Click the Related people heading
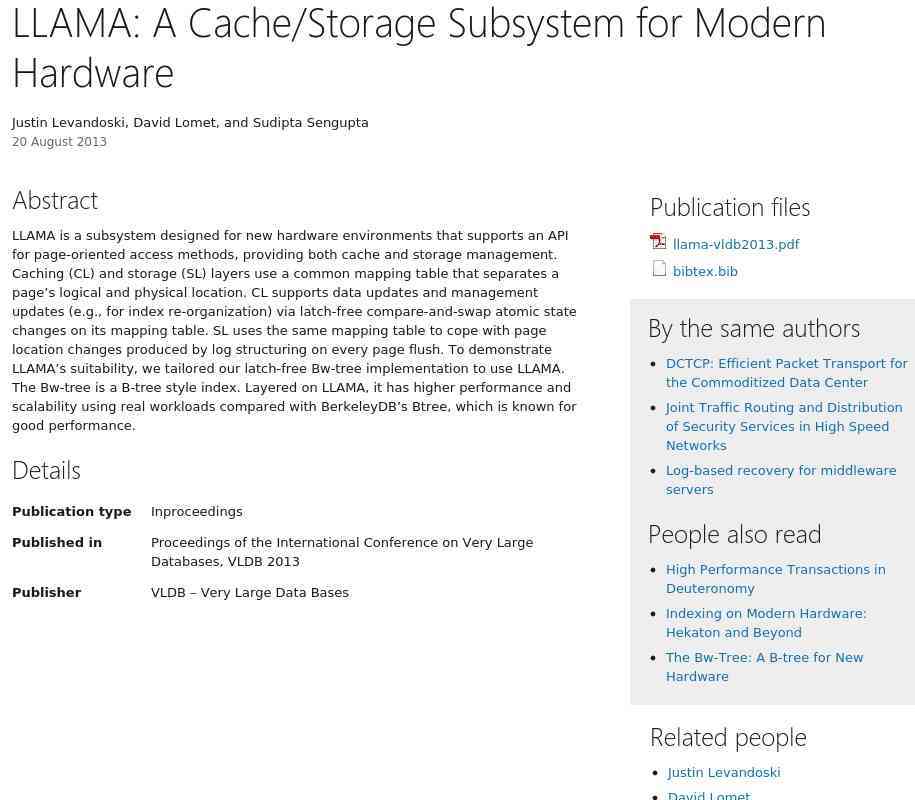Screen dimensions: 915x800 727,737
